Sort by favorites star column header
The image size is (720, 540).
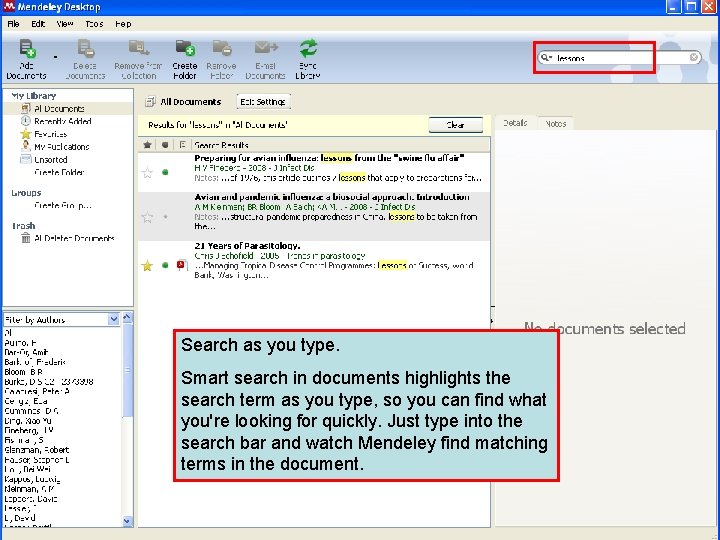pos(147,145)
